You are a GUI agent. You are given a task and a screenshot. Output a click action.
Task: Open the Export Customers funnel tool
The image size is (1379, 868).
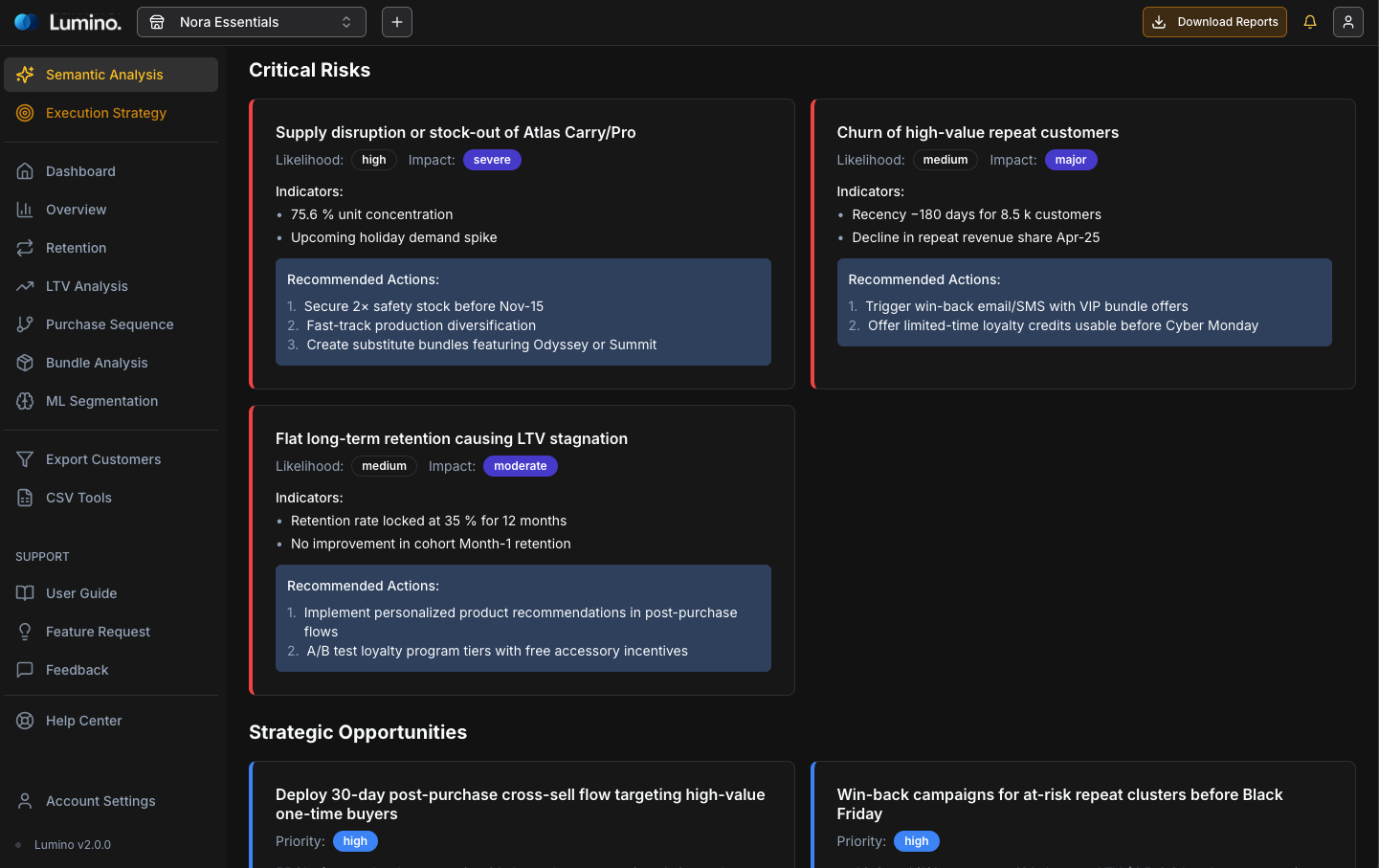[103, 459]
